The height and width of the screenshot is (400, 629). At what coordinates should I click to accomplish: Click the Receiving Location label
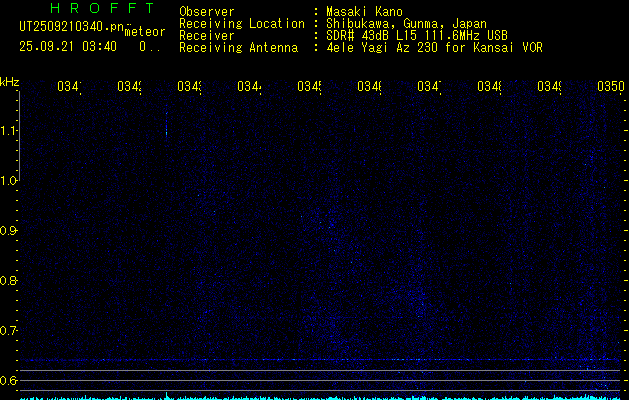tap(242, 24)
